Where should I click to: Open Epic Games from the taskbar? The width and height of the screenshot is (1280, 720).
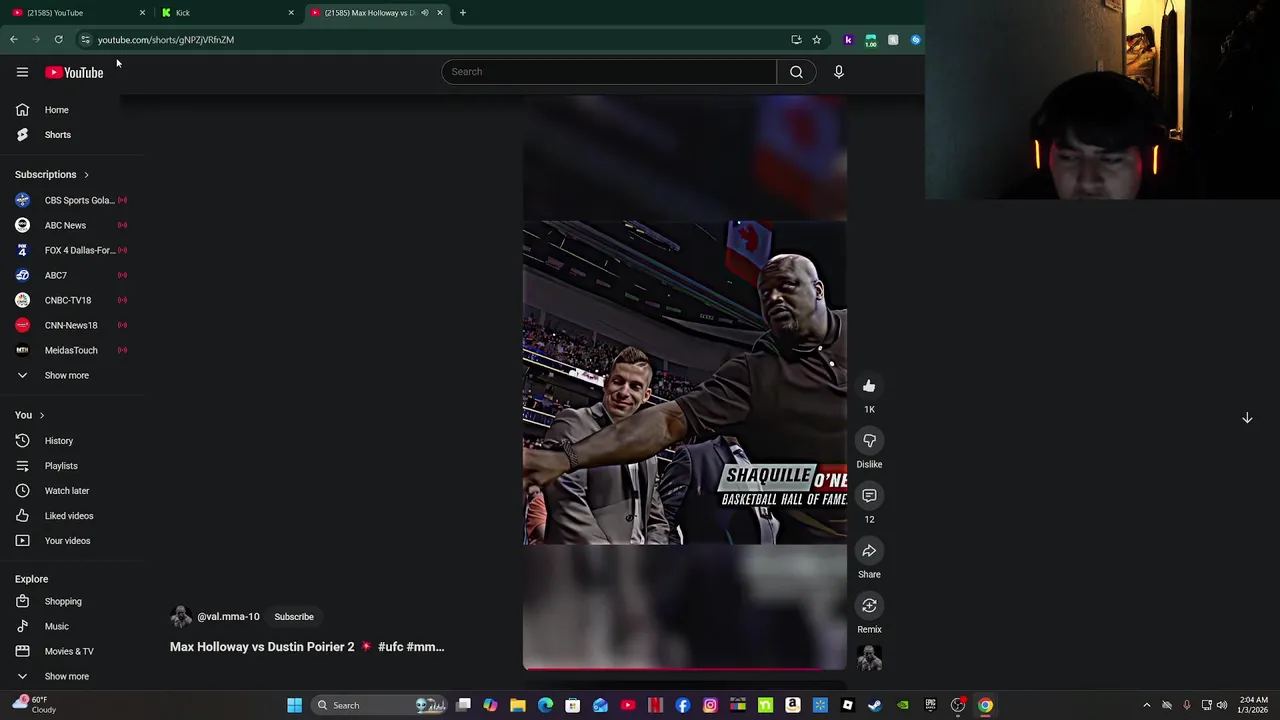(931, 706)
